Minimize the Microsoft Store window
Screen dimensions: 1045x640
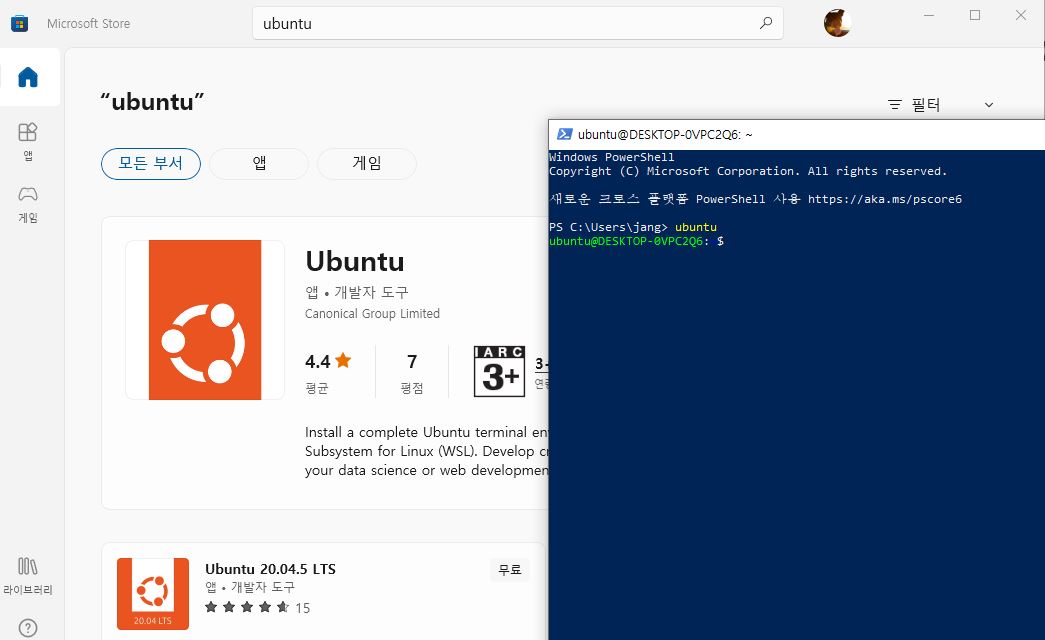coord(929,15)
